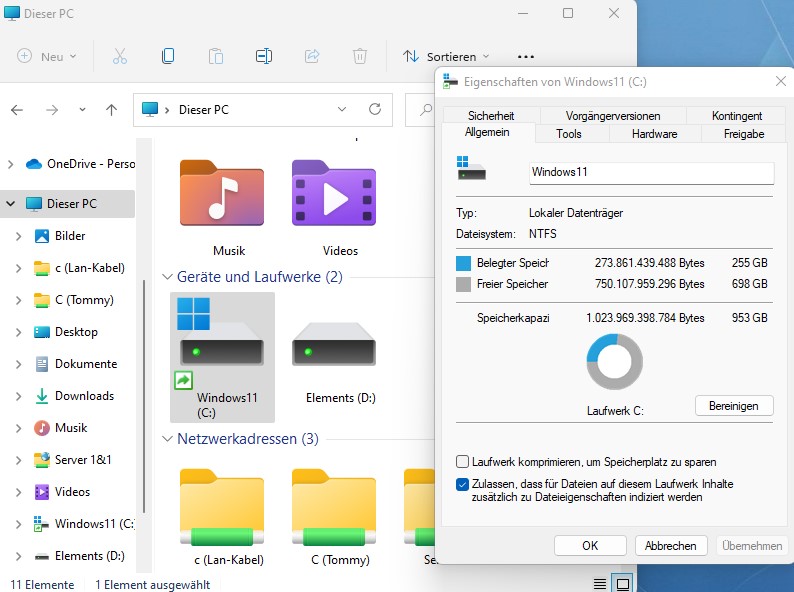Open the Sicherheit tab
This screenshot has width=794, height=592.
(491, 116)
